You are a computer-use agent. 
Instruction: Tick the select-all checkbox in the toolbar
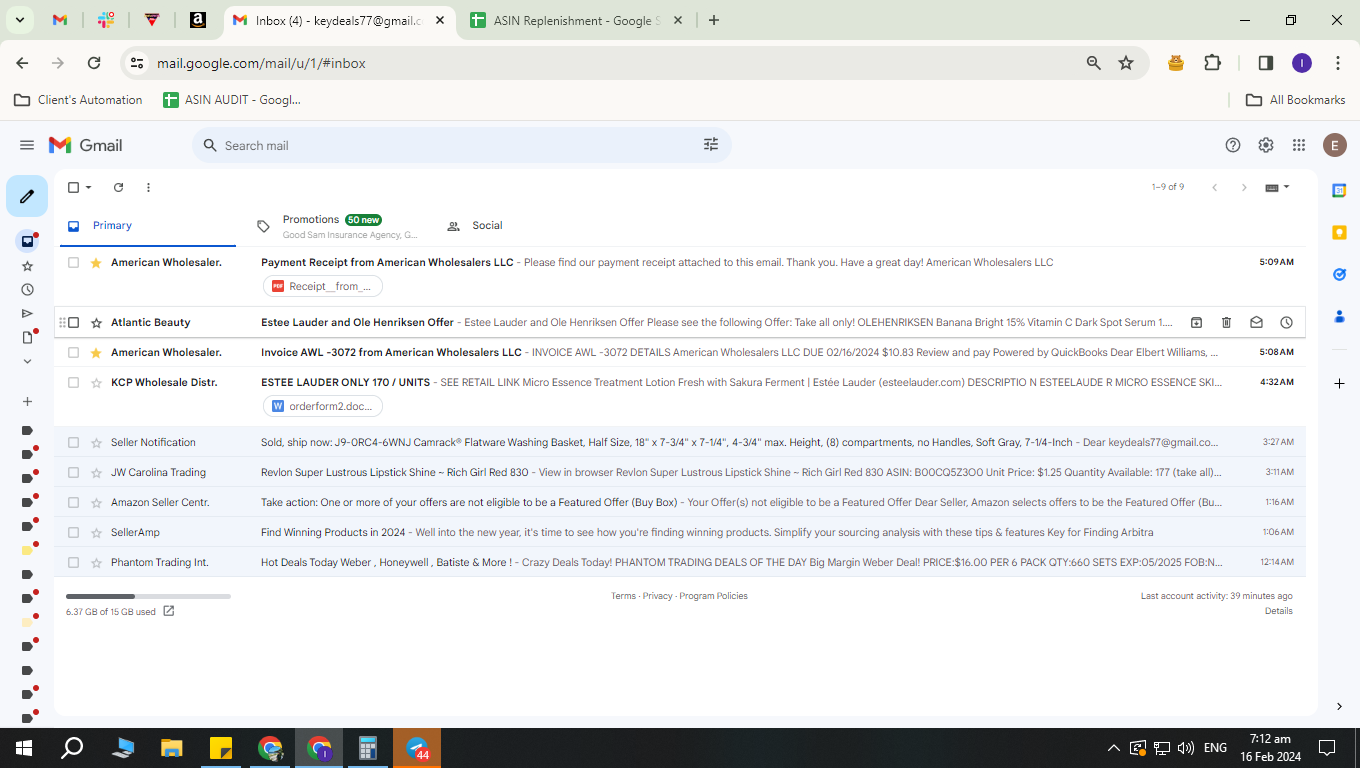[73, 187]
